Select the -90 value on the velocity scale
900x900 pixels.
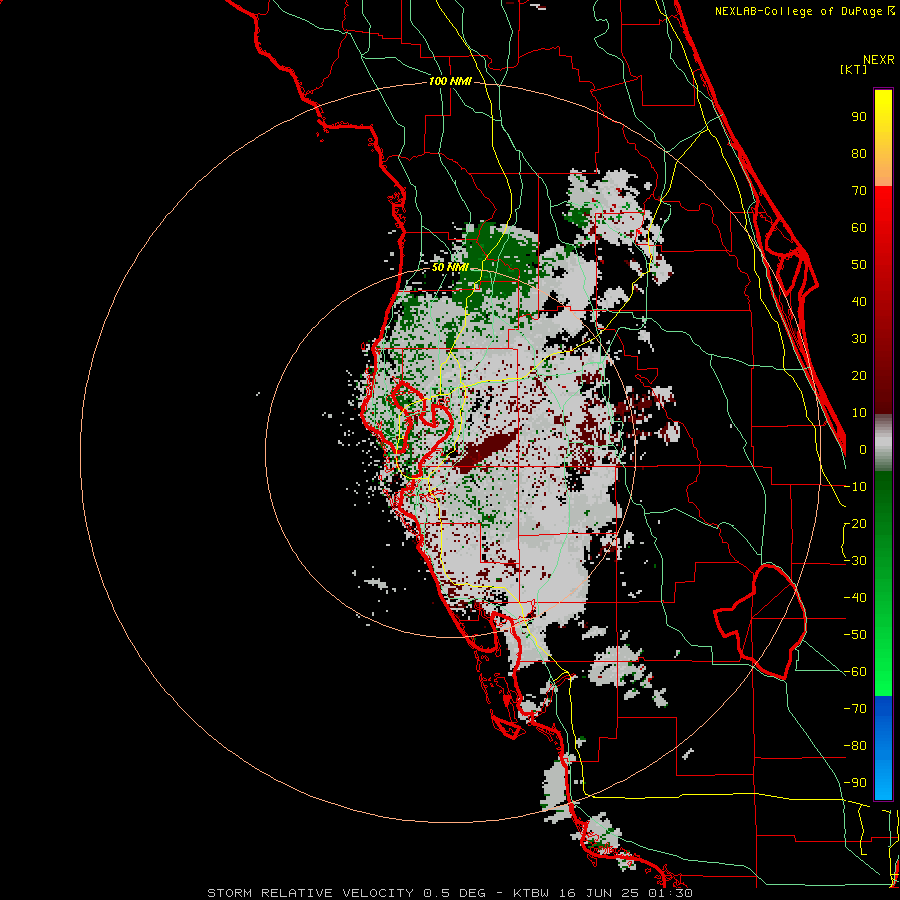(x=855, y=783)
